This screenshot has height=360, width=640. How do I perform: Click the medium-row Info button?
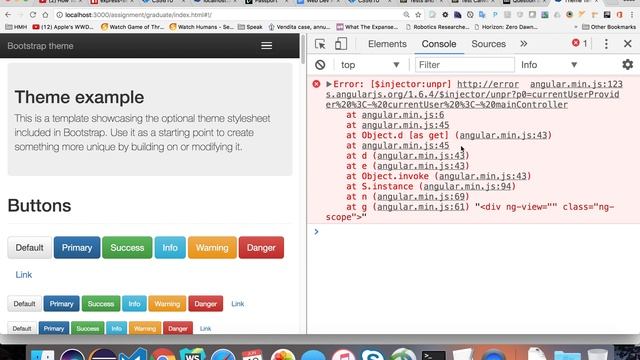[134, 304]
